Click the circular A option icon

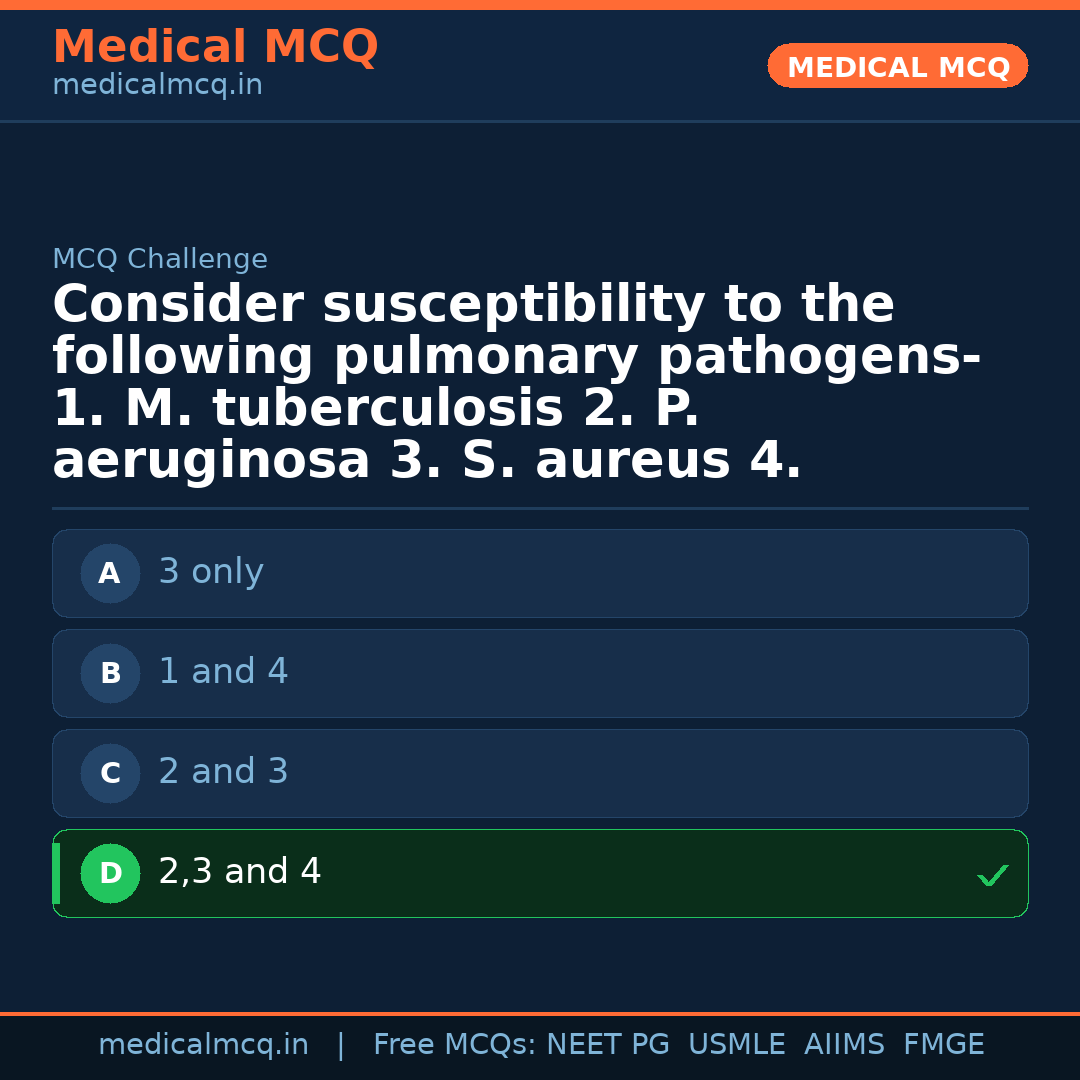(x=110, y=573)
